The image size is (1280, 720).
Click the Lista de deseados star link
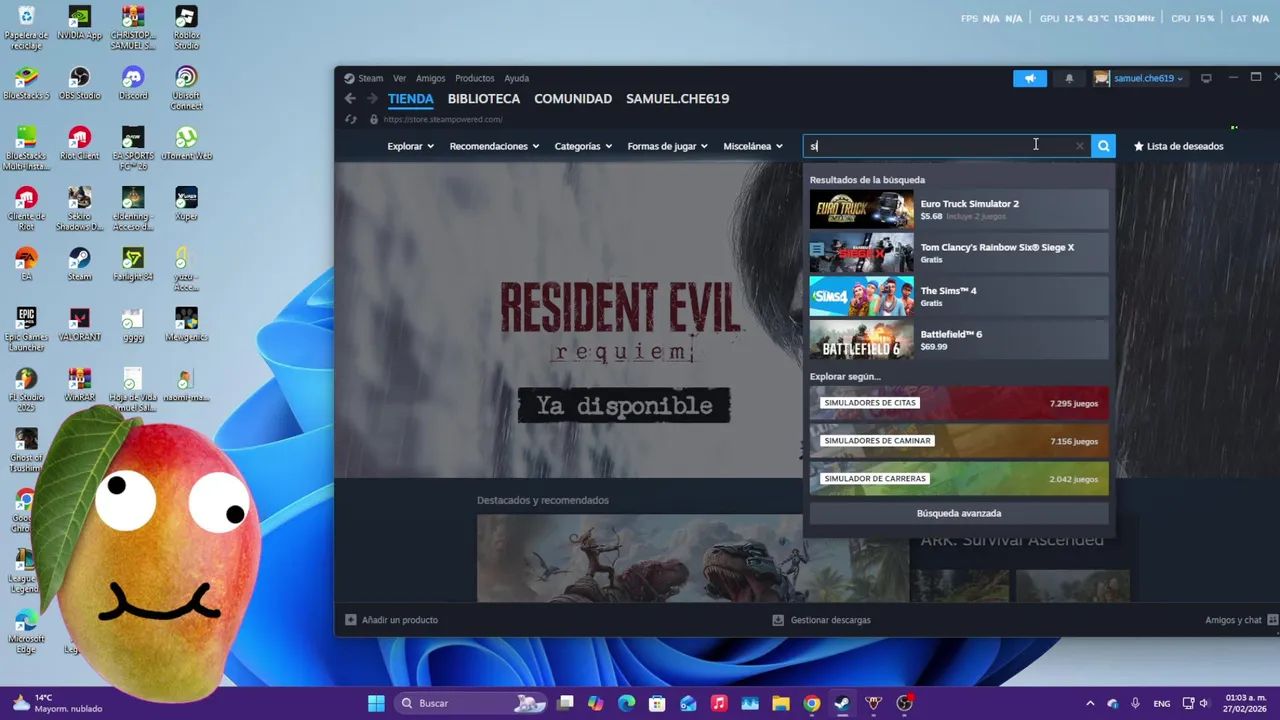[x=1178, y=146]
